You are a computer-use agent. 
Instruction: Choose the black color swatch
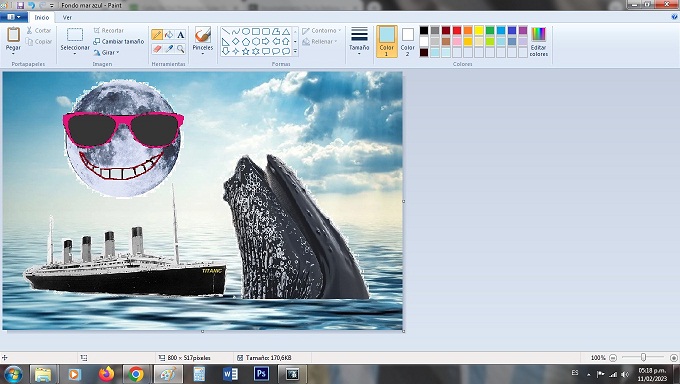(x=424, y=30)
